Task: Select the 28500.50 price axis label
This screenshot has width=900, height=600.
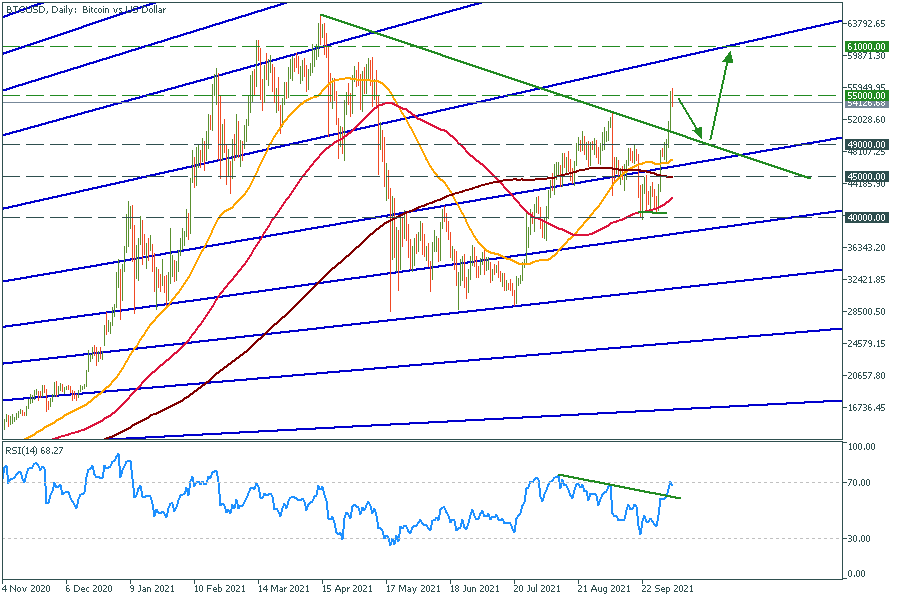Action: coord(866,312)
